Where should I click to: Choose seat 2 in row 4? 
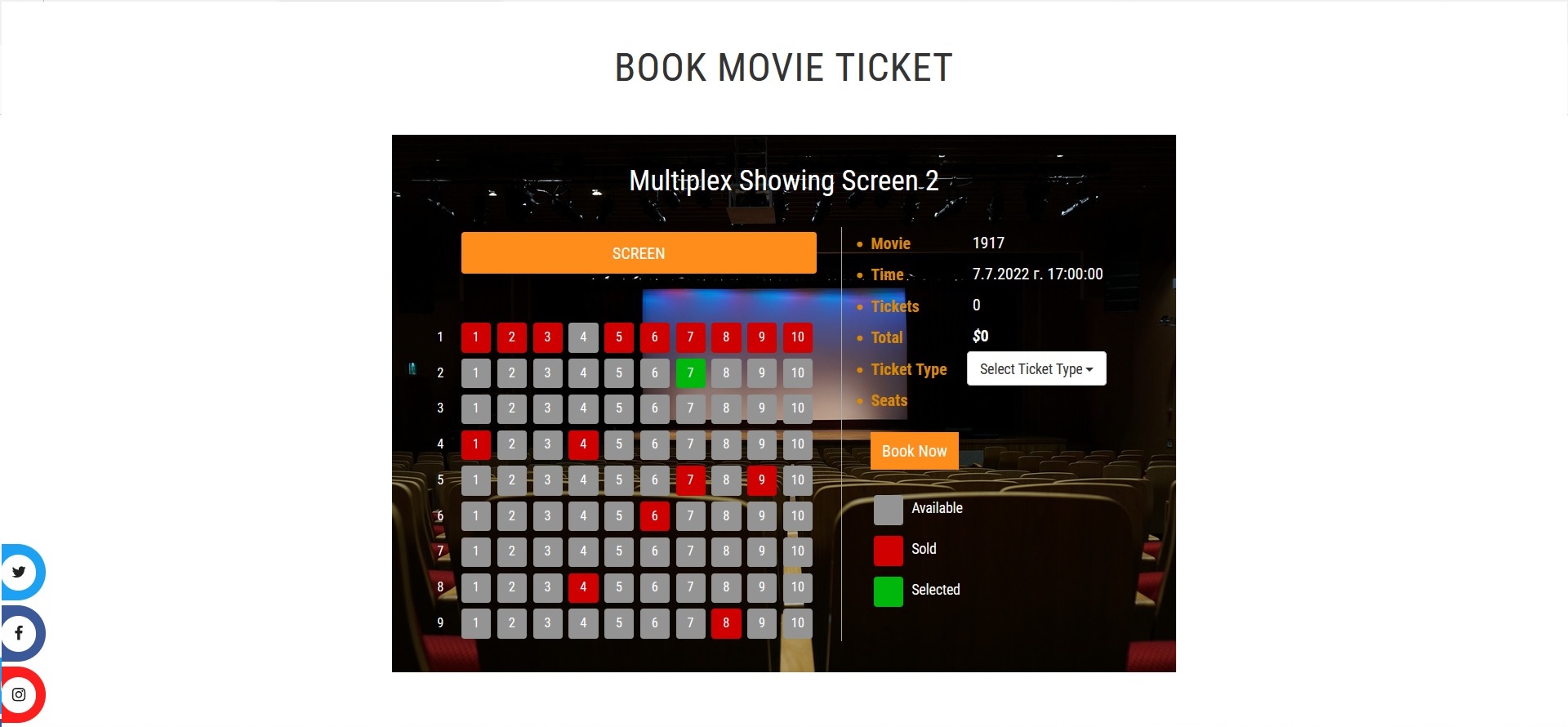click(512, 444)
